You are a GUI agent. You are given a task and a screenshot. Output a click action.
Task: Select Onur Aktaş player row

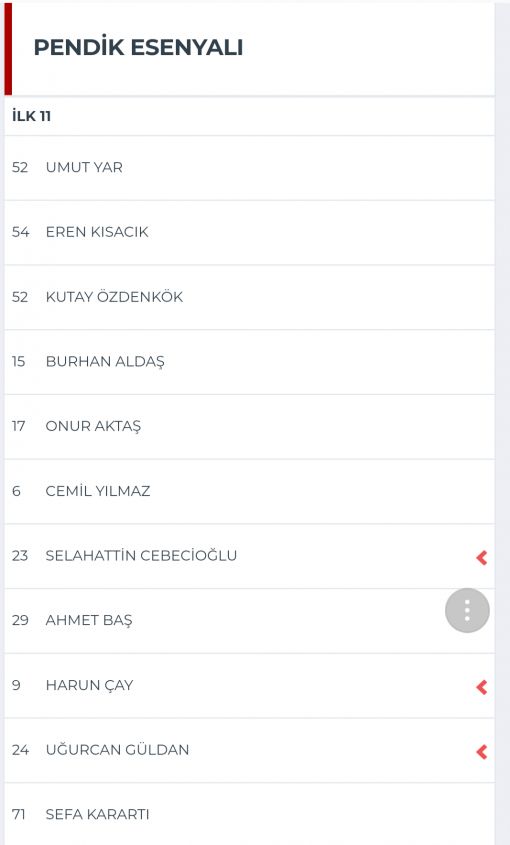point(250,426)
